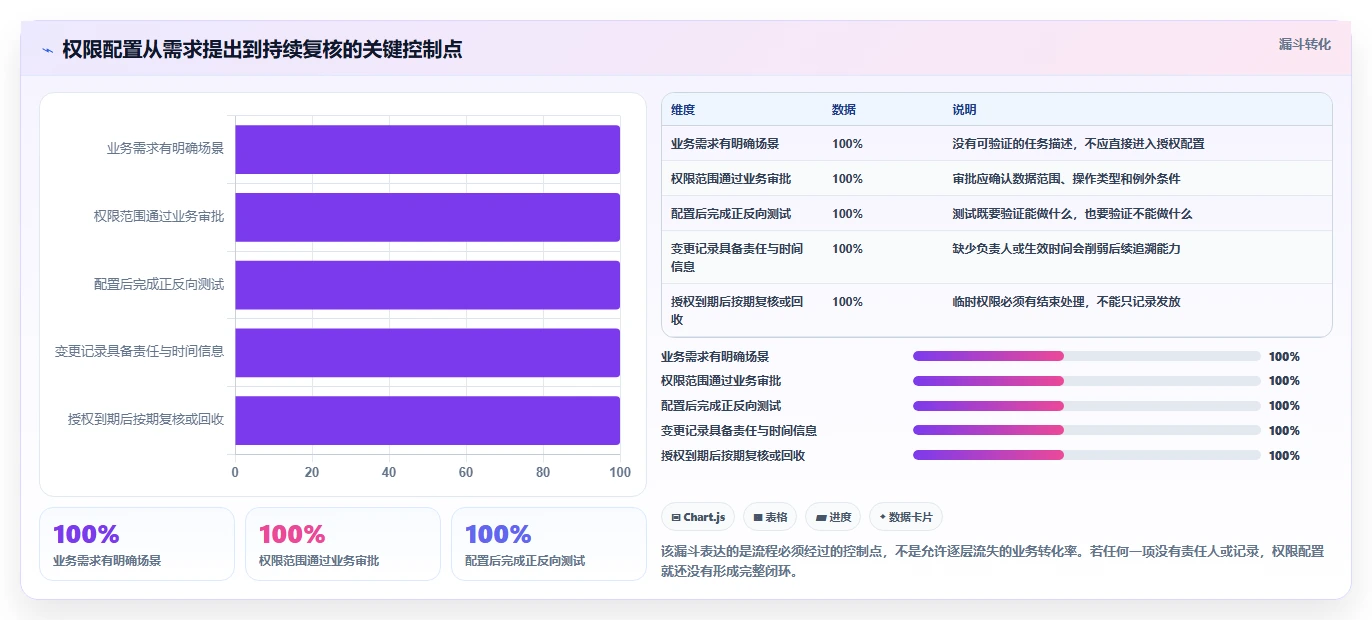Click progress bar for 业务需求有明确场景

pos(1087,356)
